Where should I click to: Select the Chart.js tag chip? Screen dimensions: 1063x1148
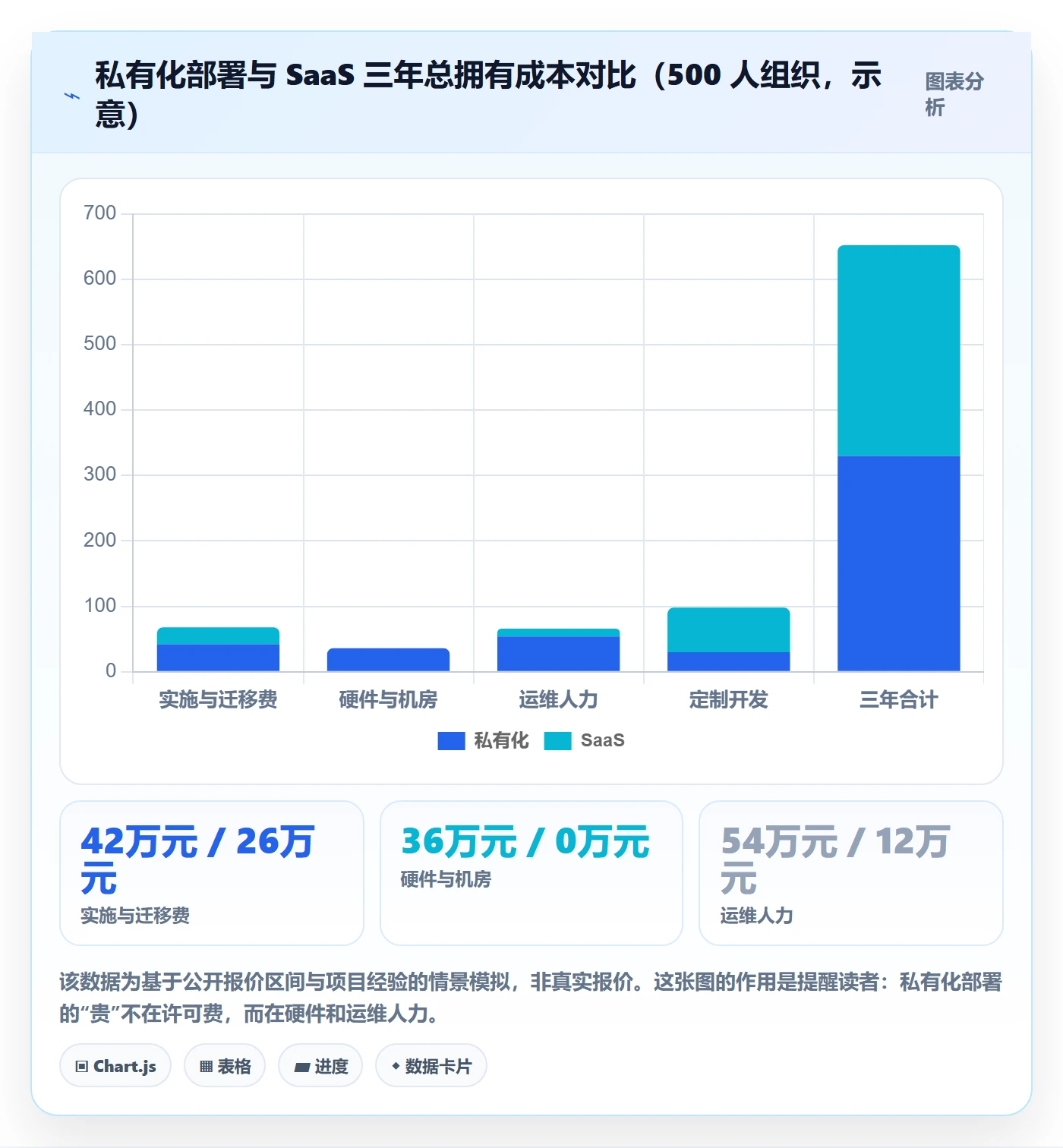coord(115,1066)
